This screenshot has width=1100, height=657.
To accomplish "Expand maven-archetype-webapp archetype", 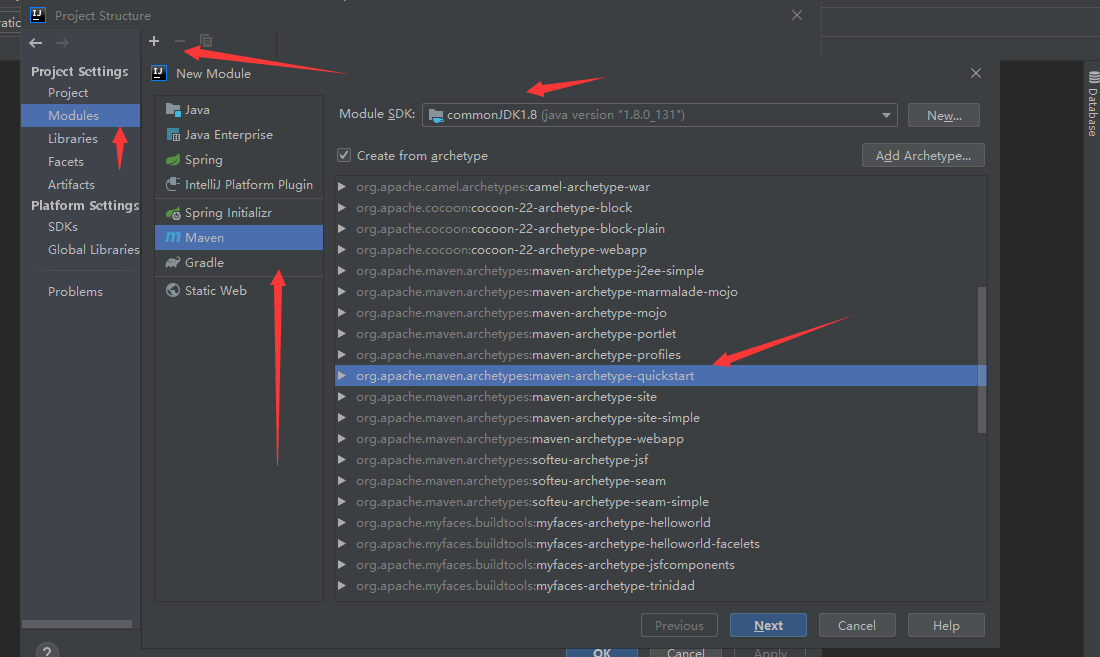I will coord(342,439).
